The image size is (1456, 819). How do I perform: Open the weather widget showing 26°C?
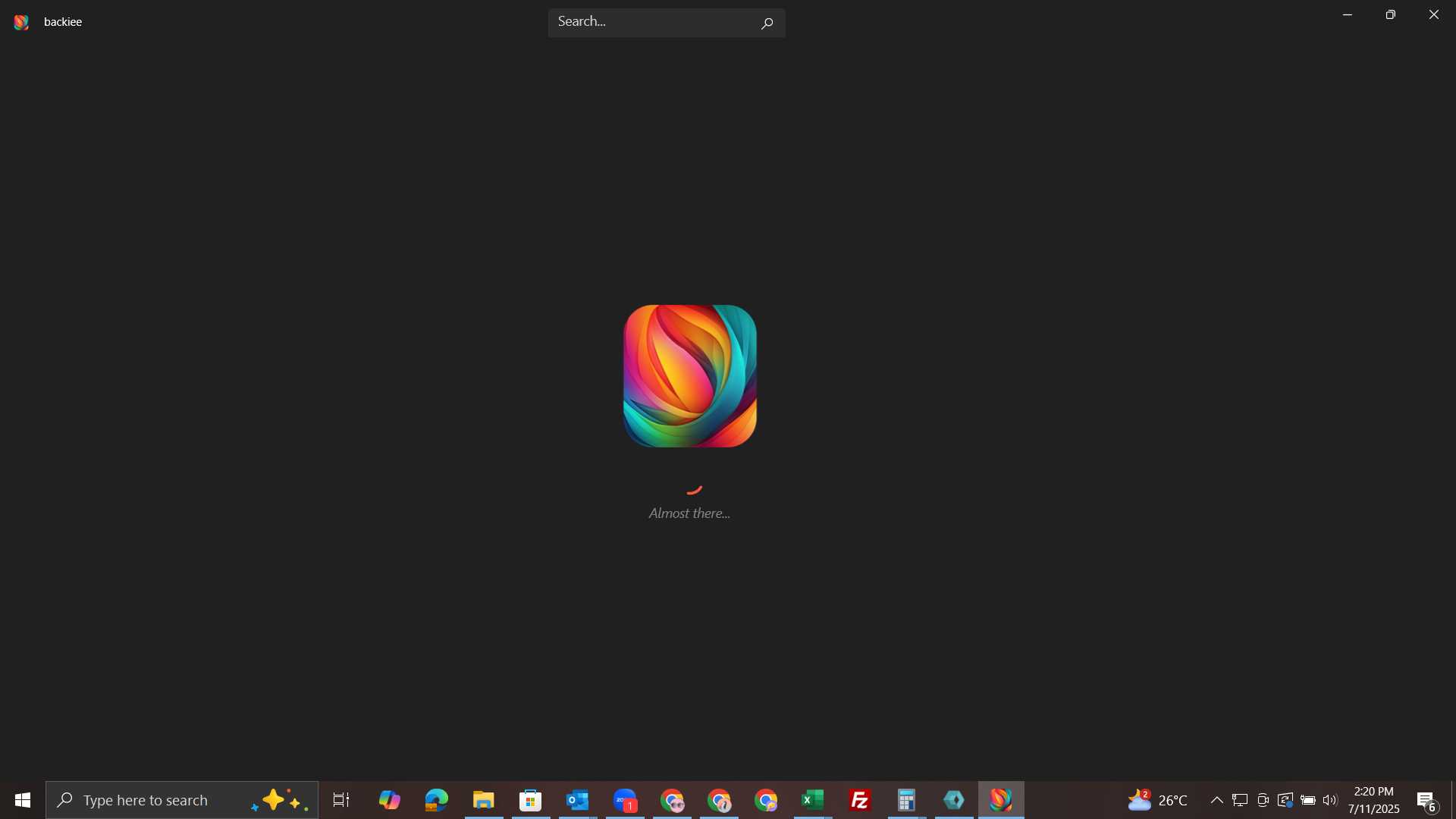click(x=1158, y=800)
